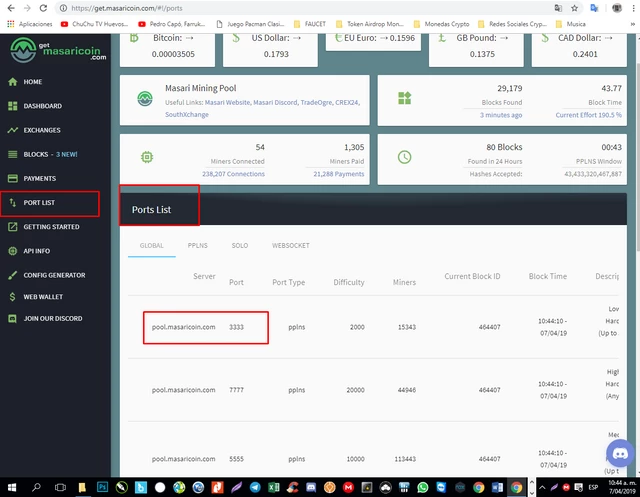This screenshot has height=497, width=640.
Task: Go to the Dashboard section
Action: coord(35,106)
